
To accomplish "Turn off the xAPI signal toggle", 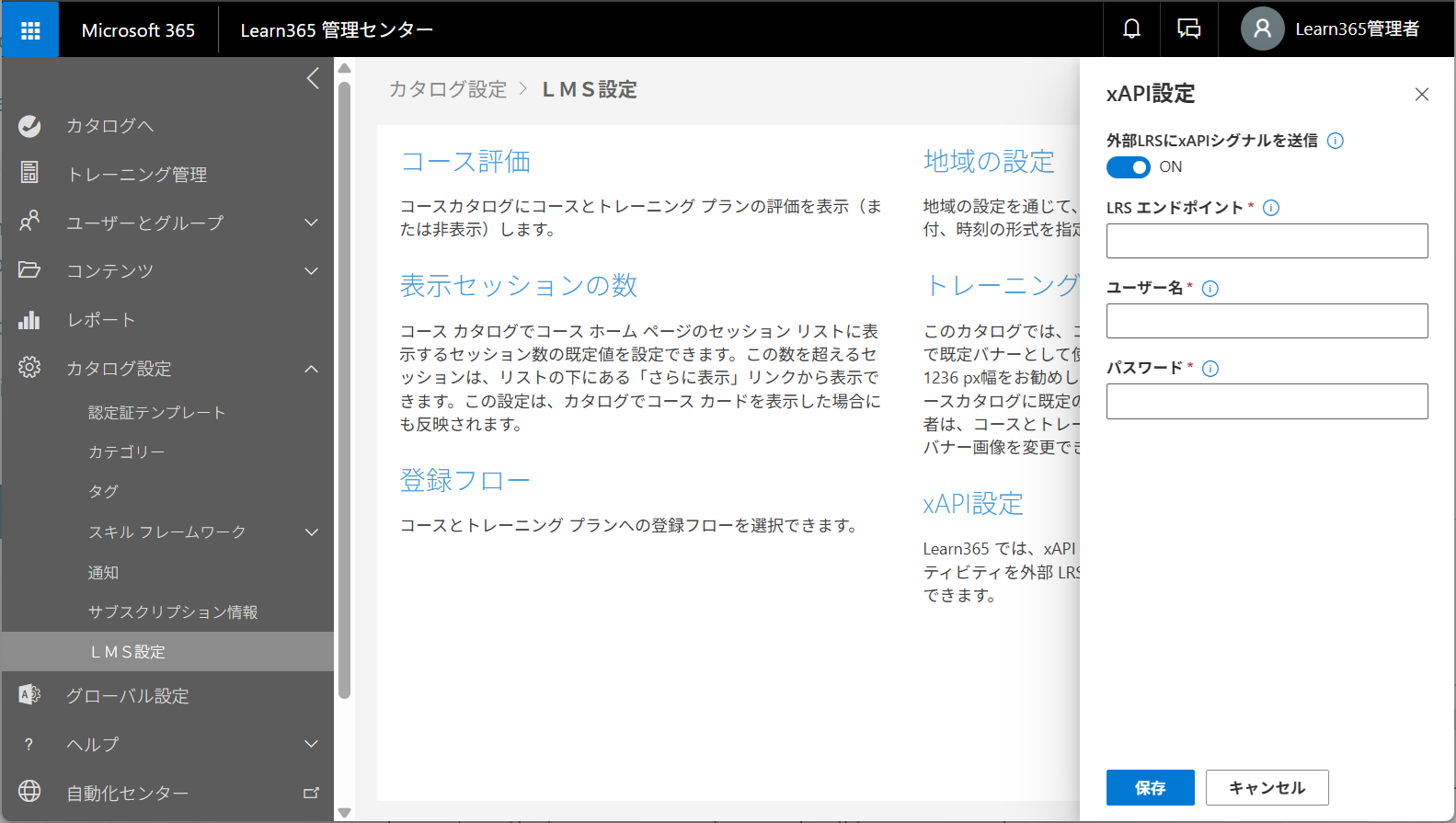I will click(x=1129, y=167).
